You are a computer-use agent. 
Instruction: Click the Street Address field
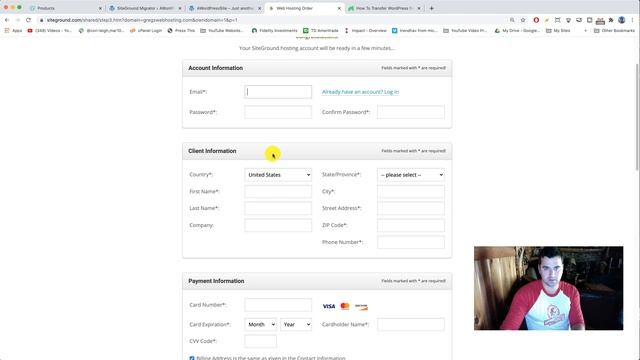[411, 208]
